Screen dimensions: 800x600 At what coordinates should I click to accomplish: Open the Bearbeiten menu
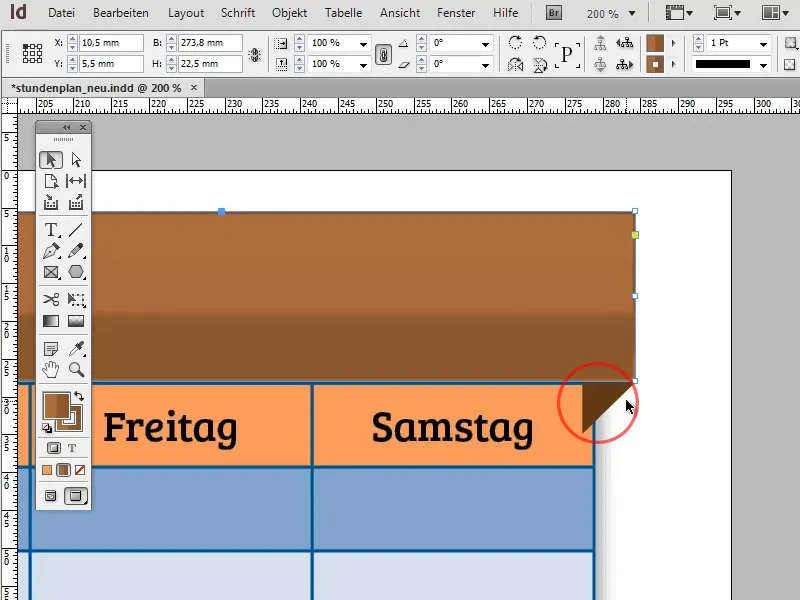click(x=121, y=13)
